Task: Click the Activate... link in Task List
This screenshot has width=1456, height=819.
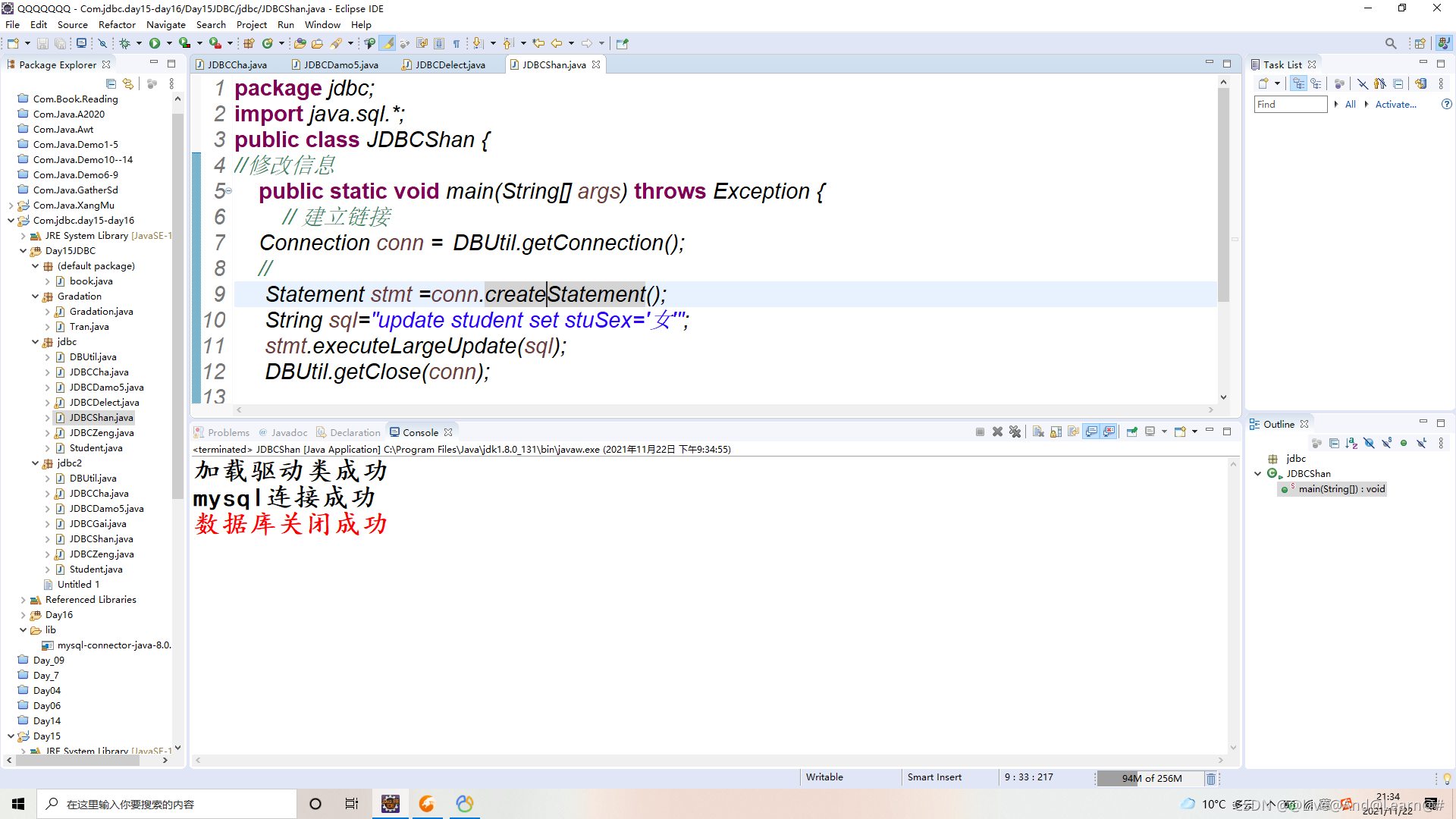Action: coord(1395,104)
